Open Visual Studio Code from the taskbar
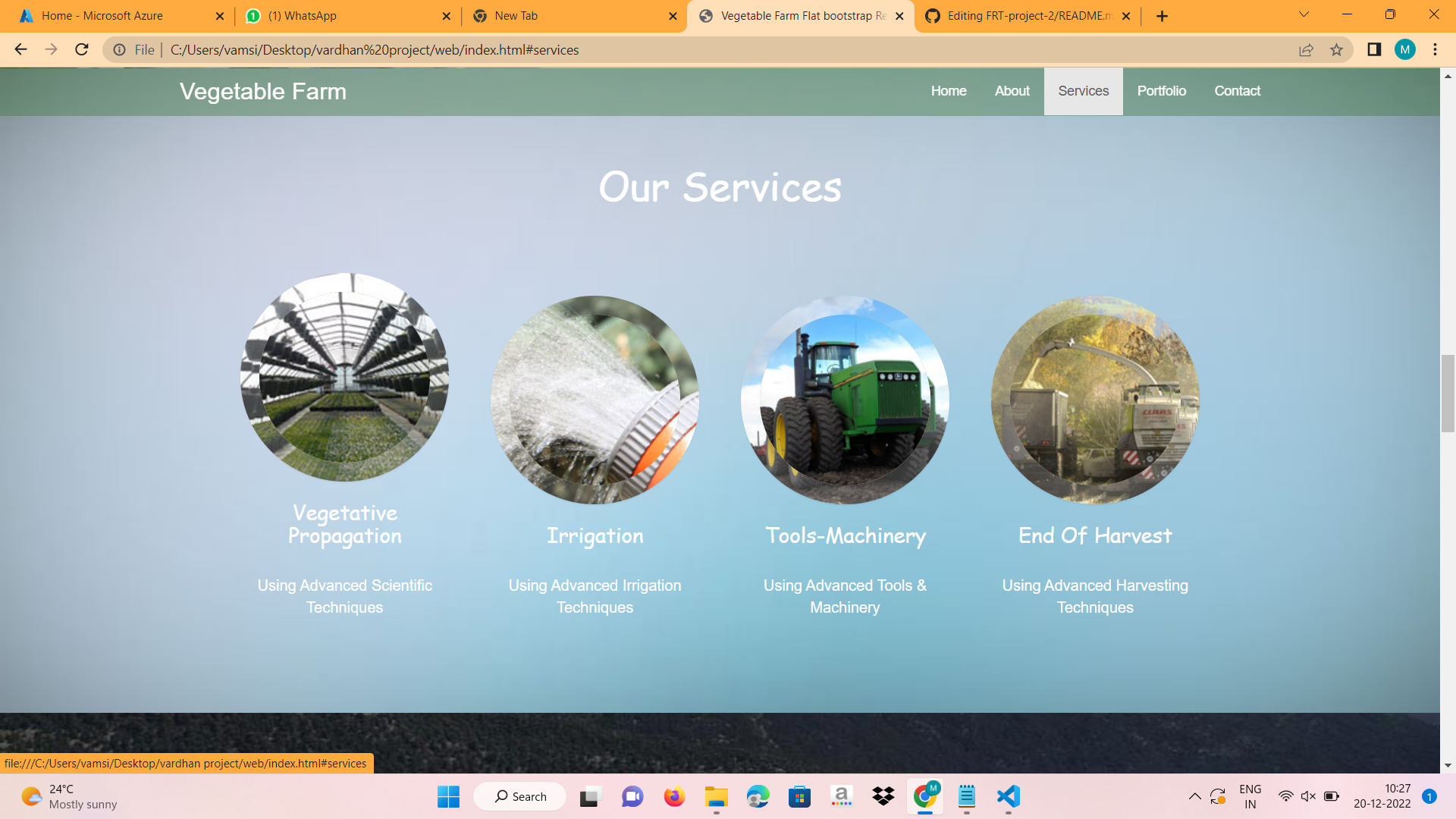The width and height of the screenshot is (1456, 819). tap(1008, 797)
